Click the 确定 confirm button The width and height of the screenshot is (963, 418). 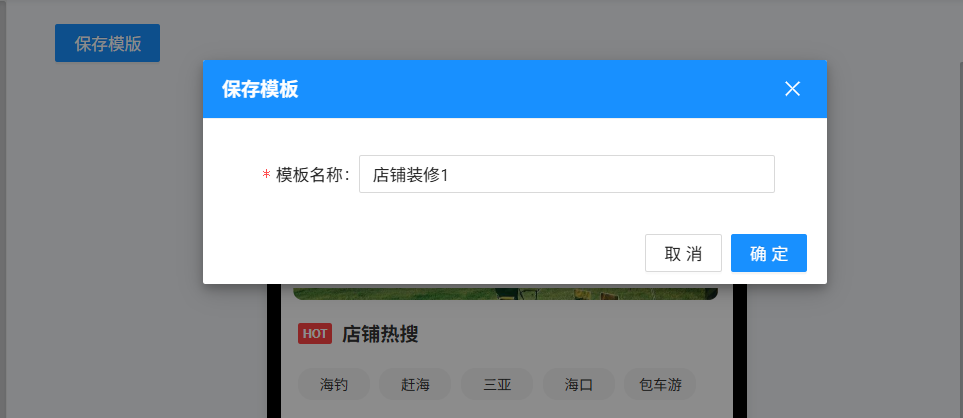tap(768, 253)
